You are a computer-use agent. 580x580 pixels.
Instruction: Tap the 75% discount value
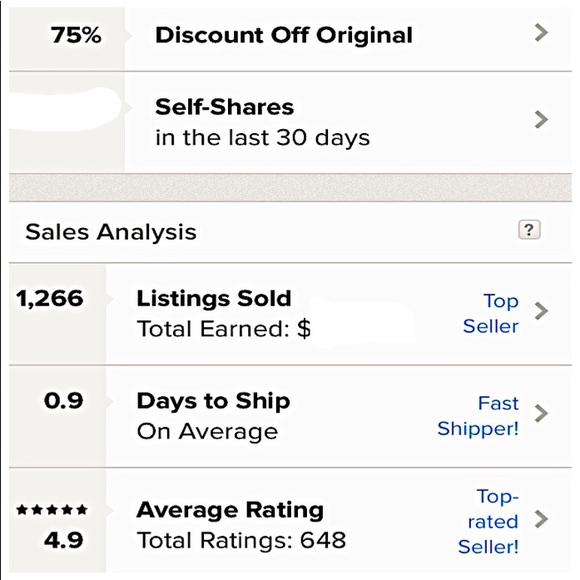[x=76, y=35]
